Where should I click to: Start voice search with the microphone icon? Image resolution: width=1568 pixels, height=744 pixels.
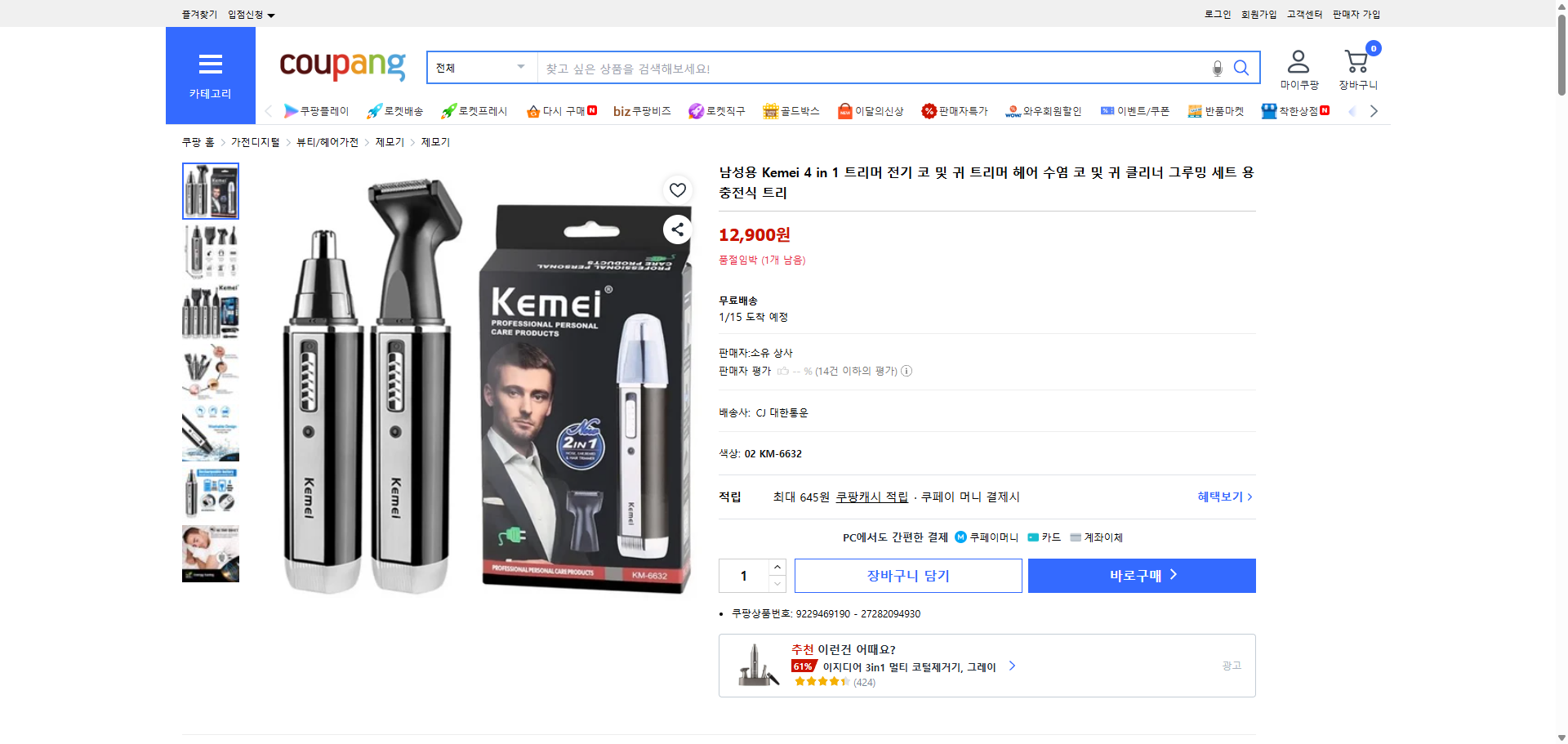coord(1217,69)
